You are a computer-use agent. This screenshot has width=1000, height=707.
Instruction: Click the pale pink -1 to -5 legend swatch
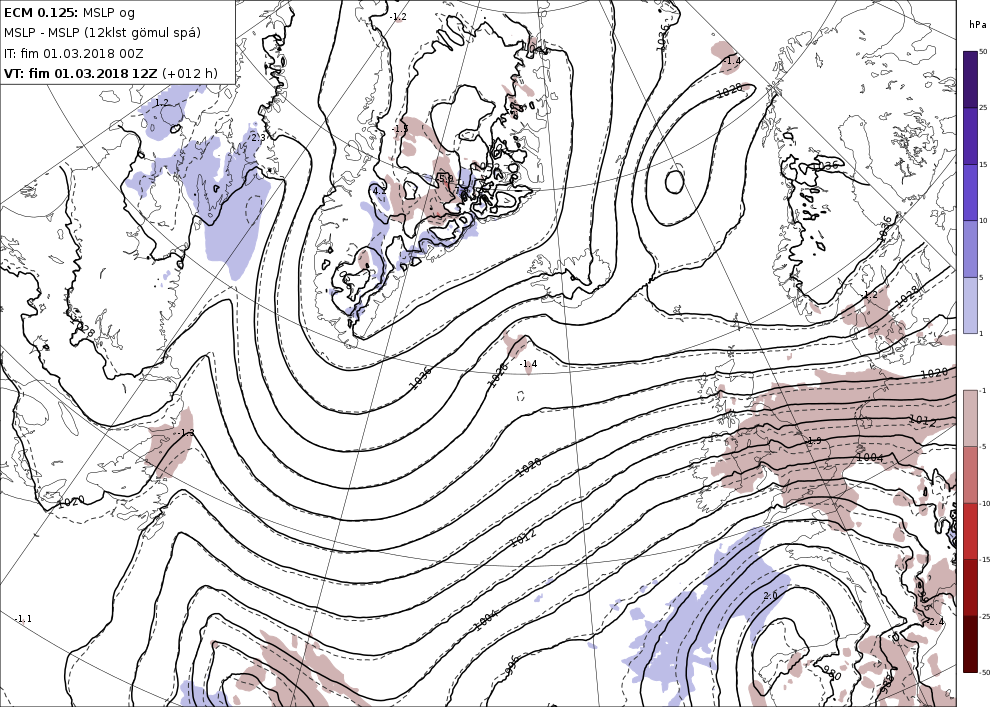(970, 418)
